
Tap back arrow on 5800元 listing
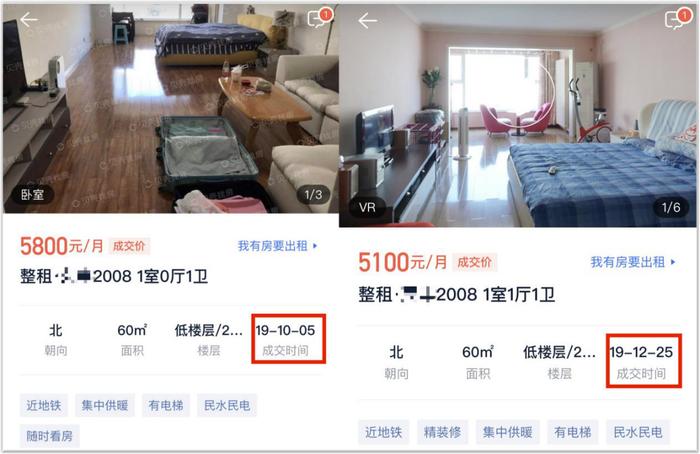click(29, 19)
